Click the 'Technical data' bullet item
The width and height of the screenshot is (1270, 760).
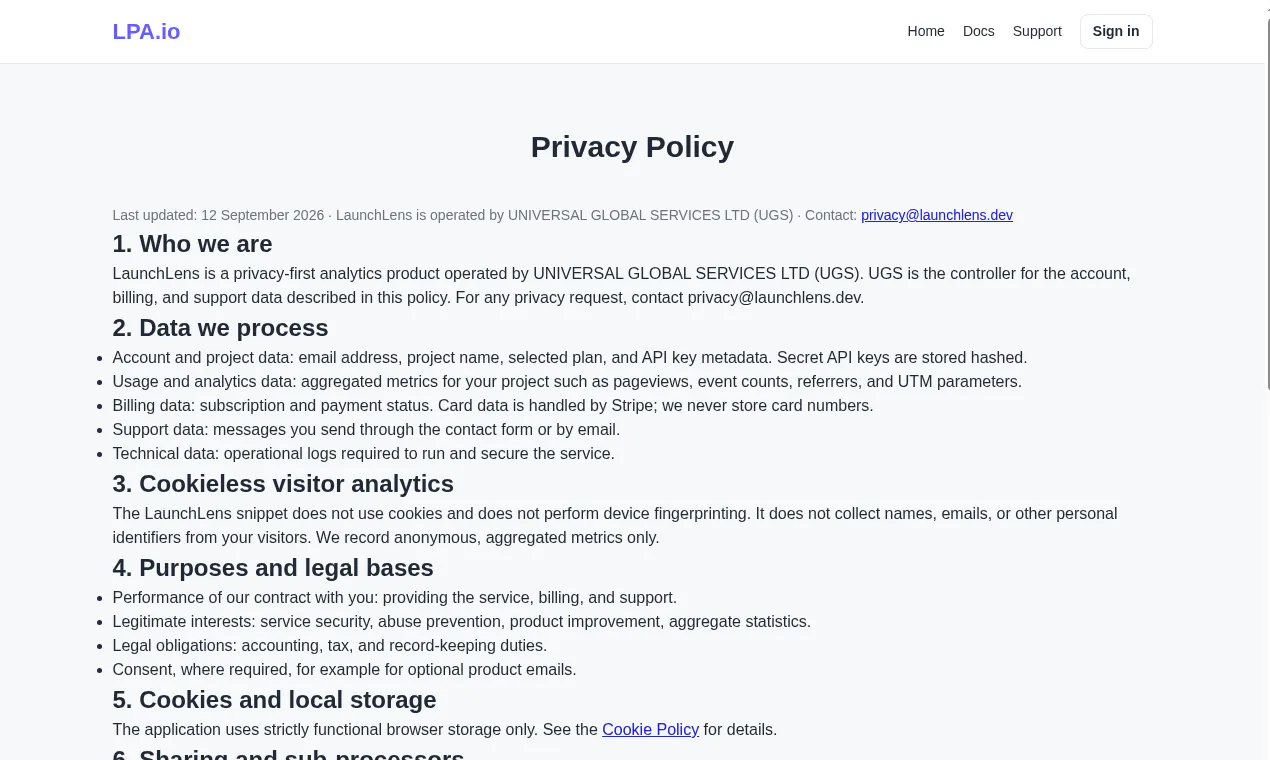[x=364, y=454]
